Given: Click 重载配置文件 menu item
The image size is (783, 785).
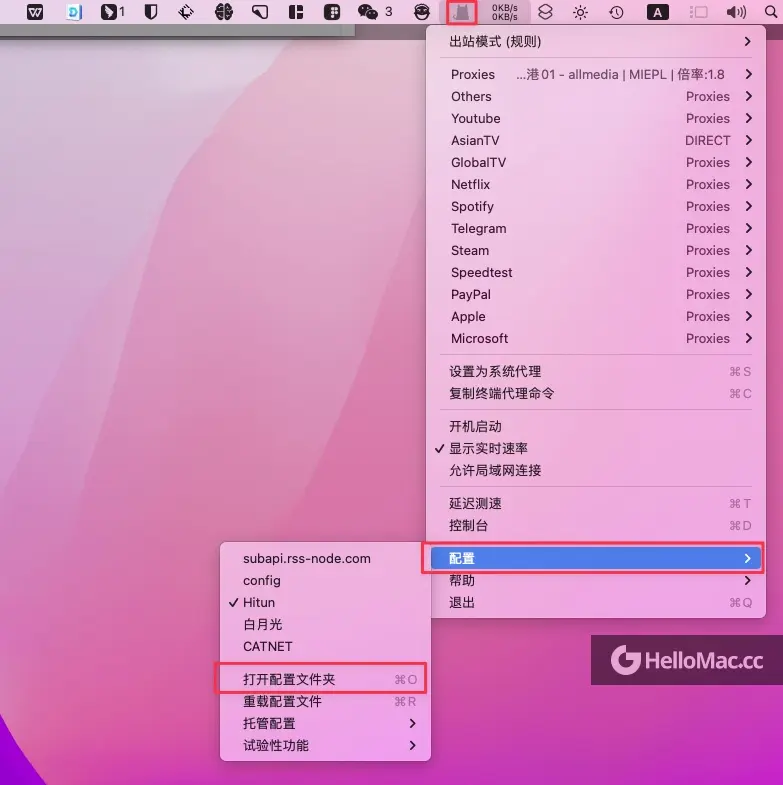Looking at the screenshot, I should (x=325, y=701).
